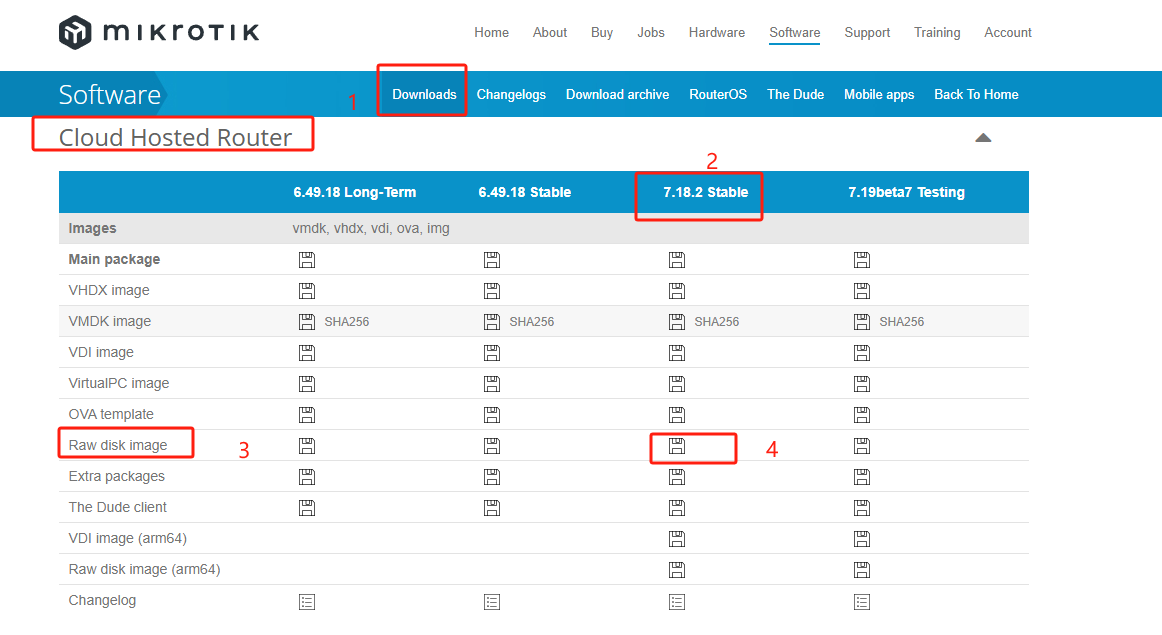Screen dimensions: 1162x635
Task: Click the Back To Home link
Action: (x=976, y=94)
